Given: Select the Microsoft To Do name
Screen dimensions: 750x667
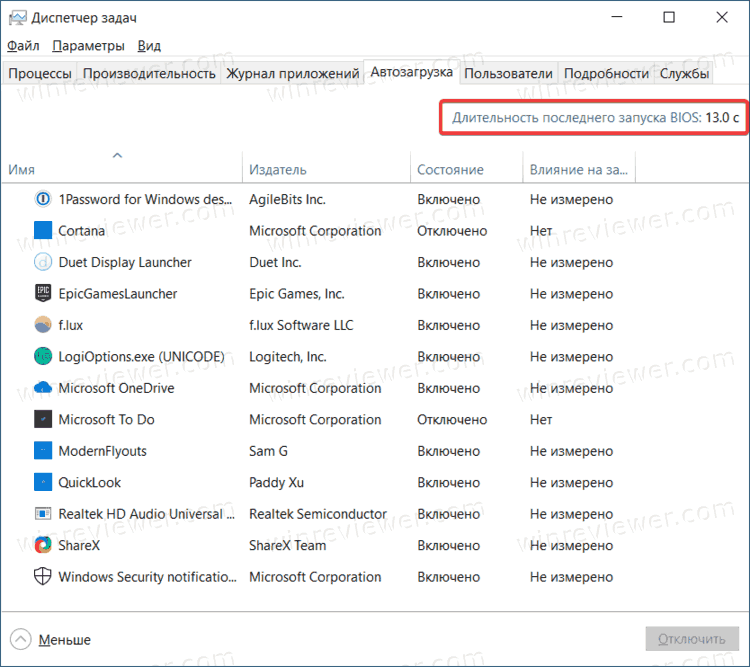Looking at the screenshot, I should tap(106, 420).
